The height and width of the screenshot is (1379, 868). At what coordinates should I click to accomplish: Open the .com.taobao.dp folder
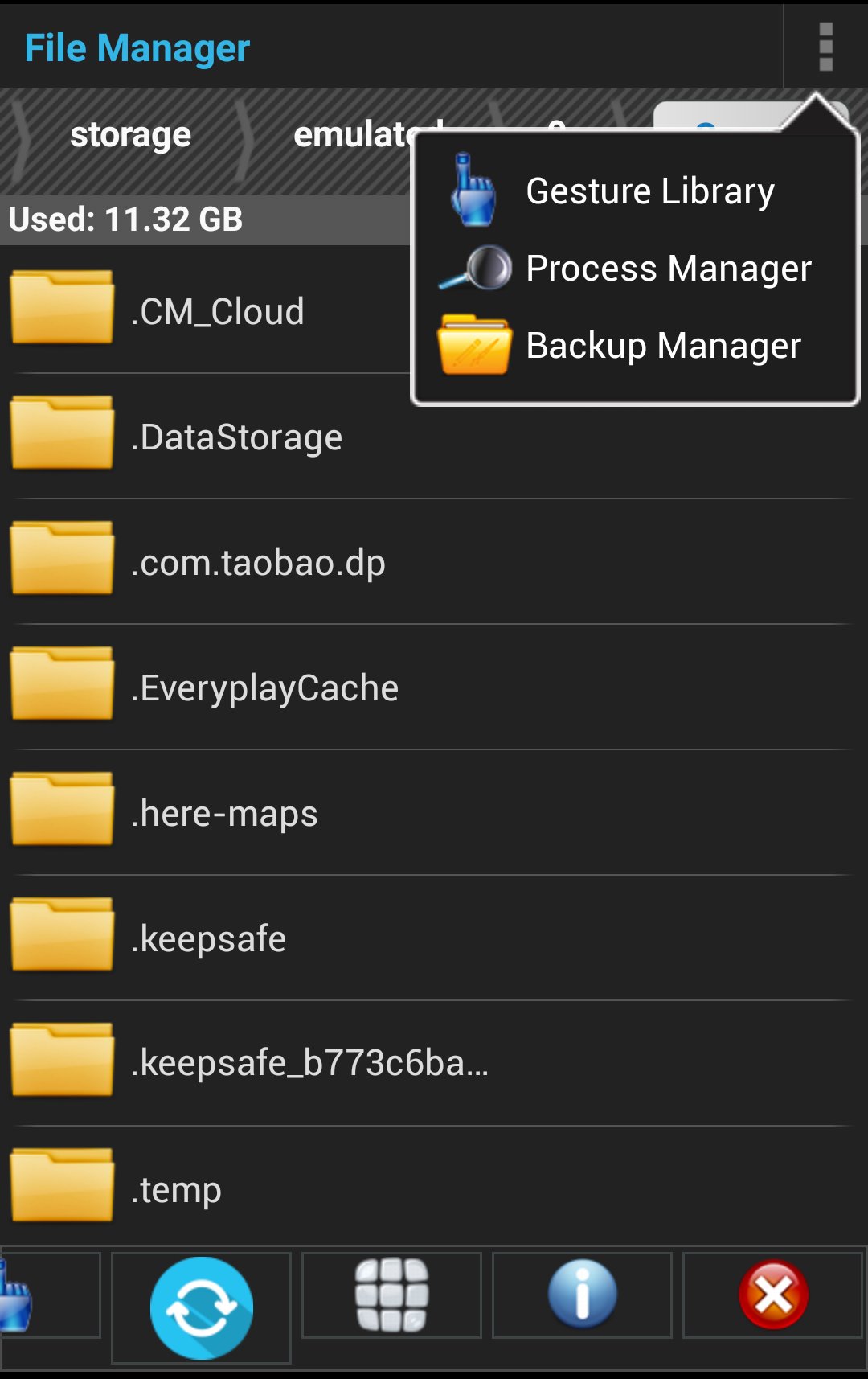pos(257,563)
